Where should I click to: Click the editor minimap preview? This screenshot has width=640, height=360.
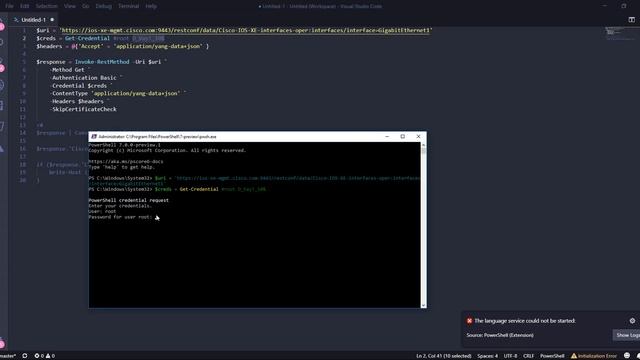click(x=620, y=33)
